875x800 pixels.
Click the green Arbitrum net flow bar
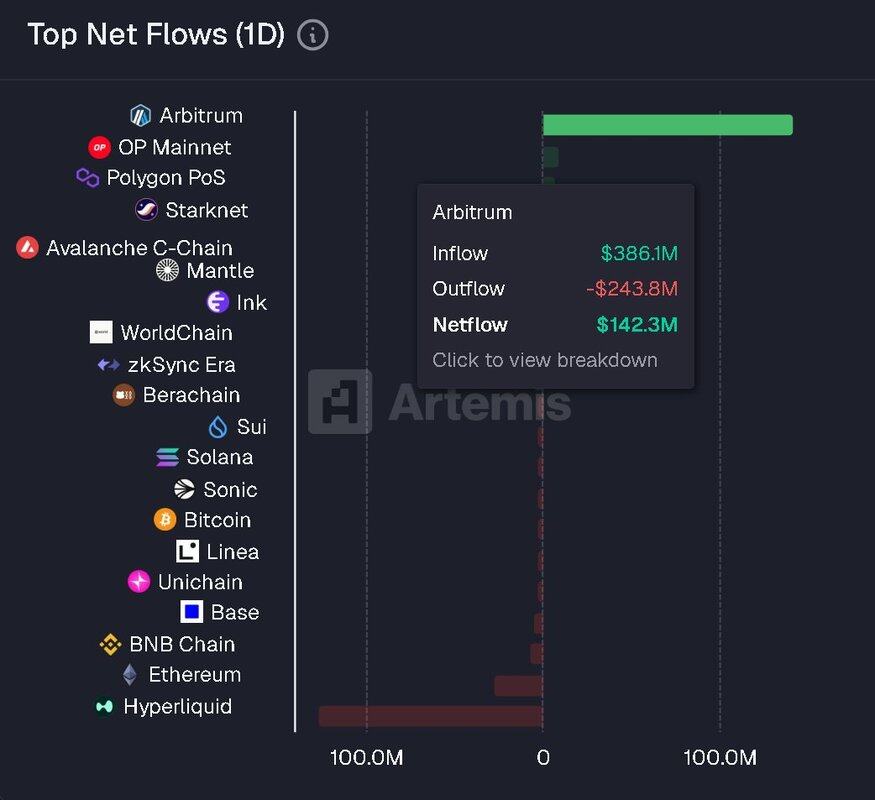(x=667, y=125)
